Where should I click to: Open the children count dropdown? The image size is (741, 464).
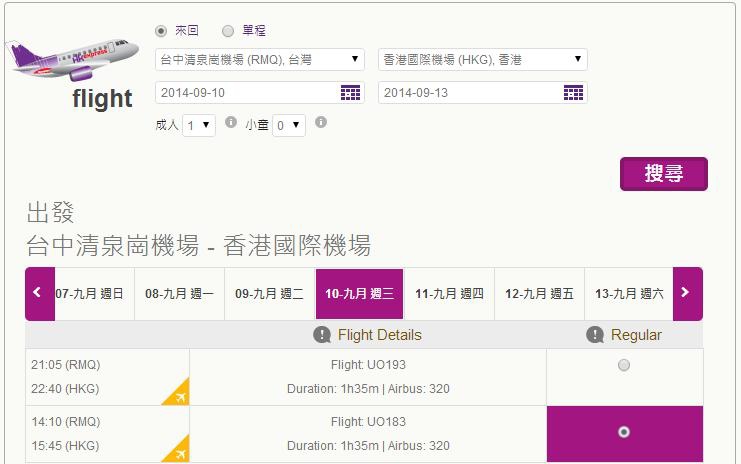(x=289, y=125)
